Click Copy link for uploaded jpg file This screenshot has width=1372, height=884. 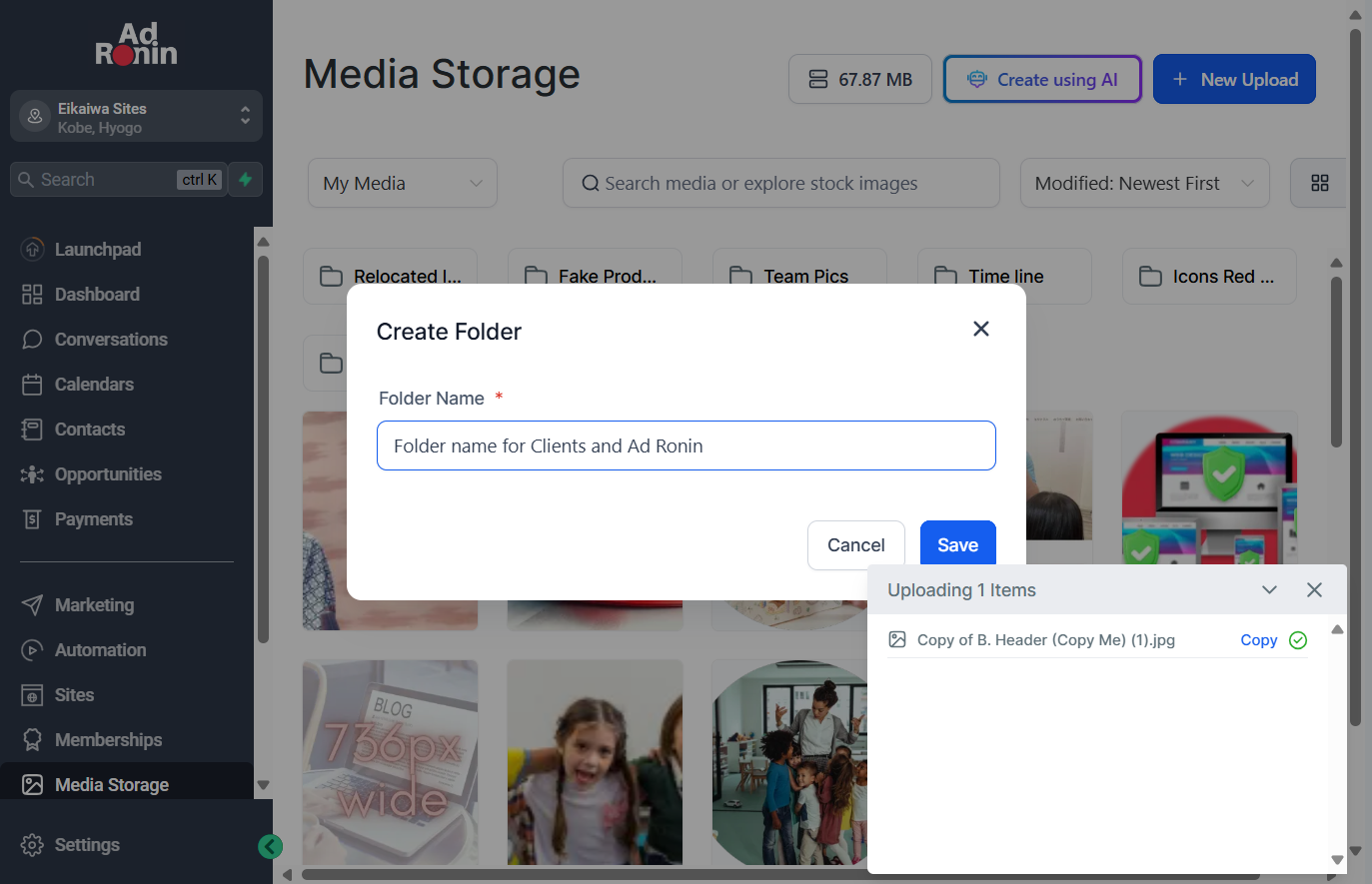(1259, 640)
